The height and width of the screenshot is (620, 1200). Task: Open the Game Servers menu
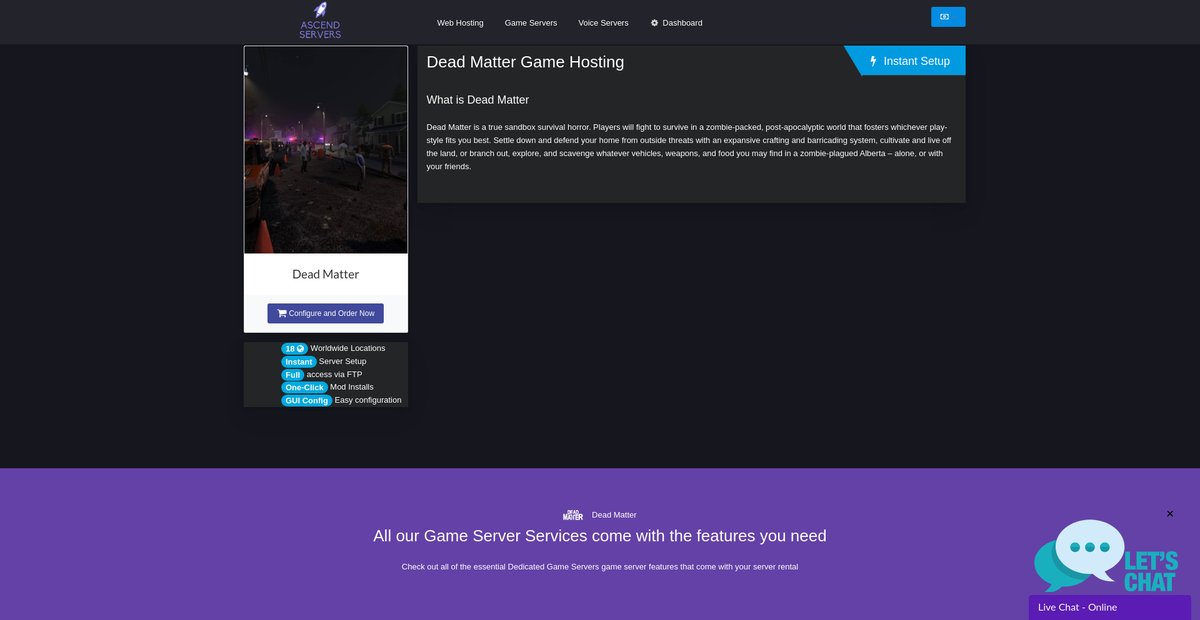[531, 23]
